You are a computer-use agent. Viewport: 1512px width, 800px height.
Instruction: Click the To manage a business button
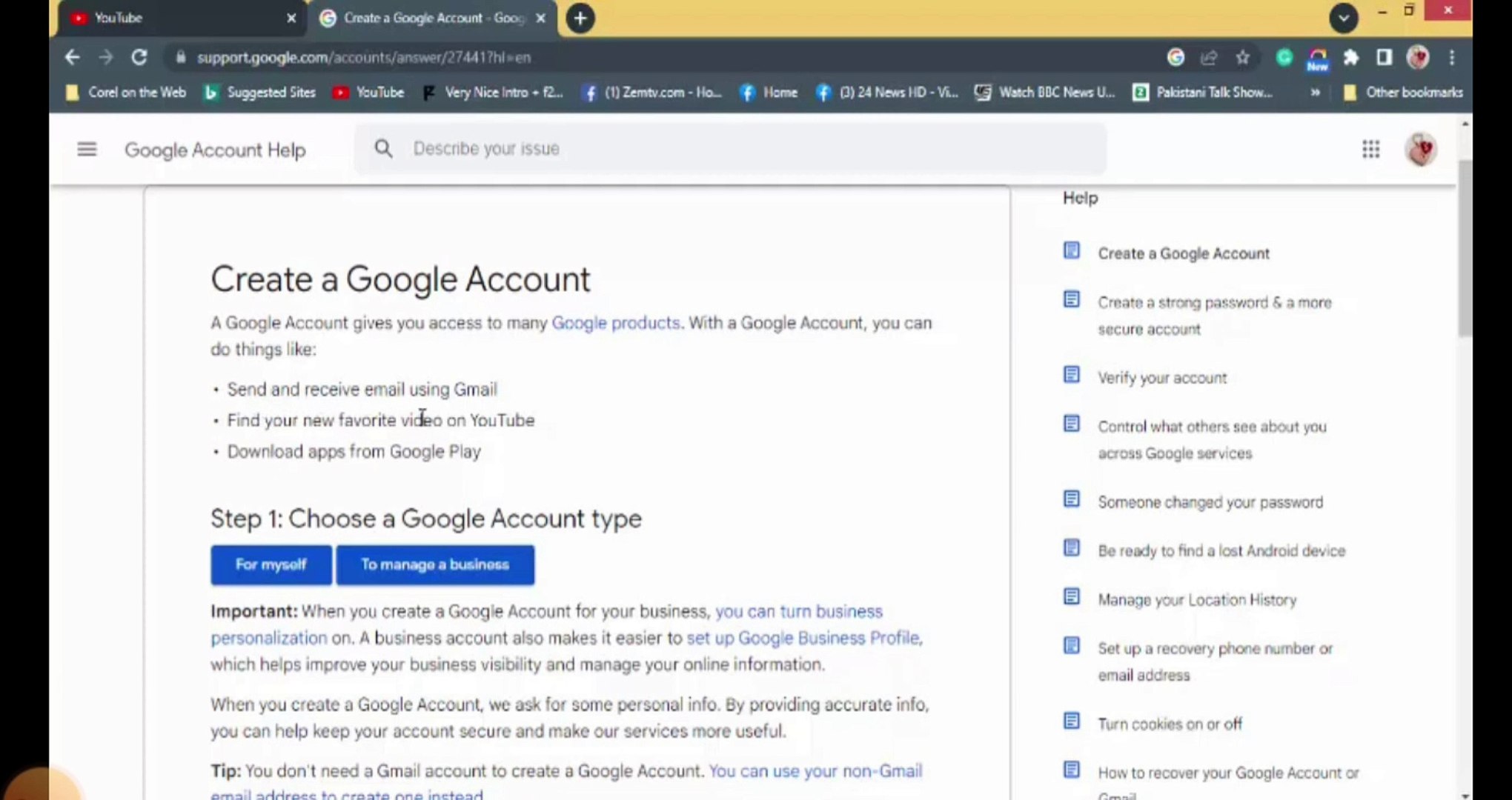pos(434,564)
